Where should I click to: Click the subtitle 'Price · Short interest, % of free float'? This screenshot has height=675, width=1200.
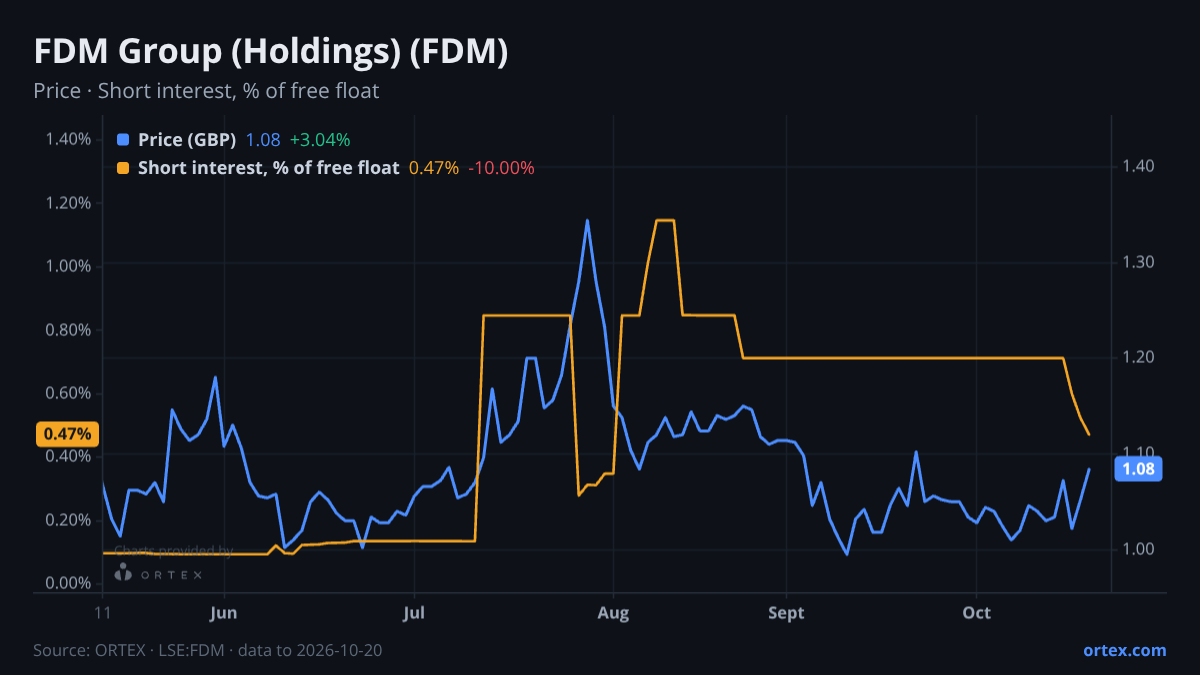pos(206,91)
